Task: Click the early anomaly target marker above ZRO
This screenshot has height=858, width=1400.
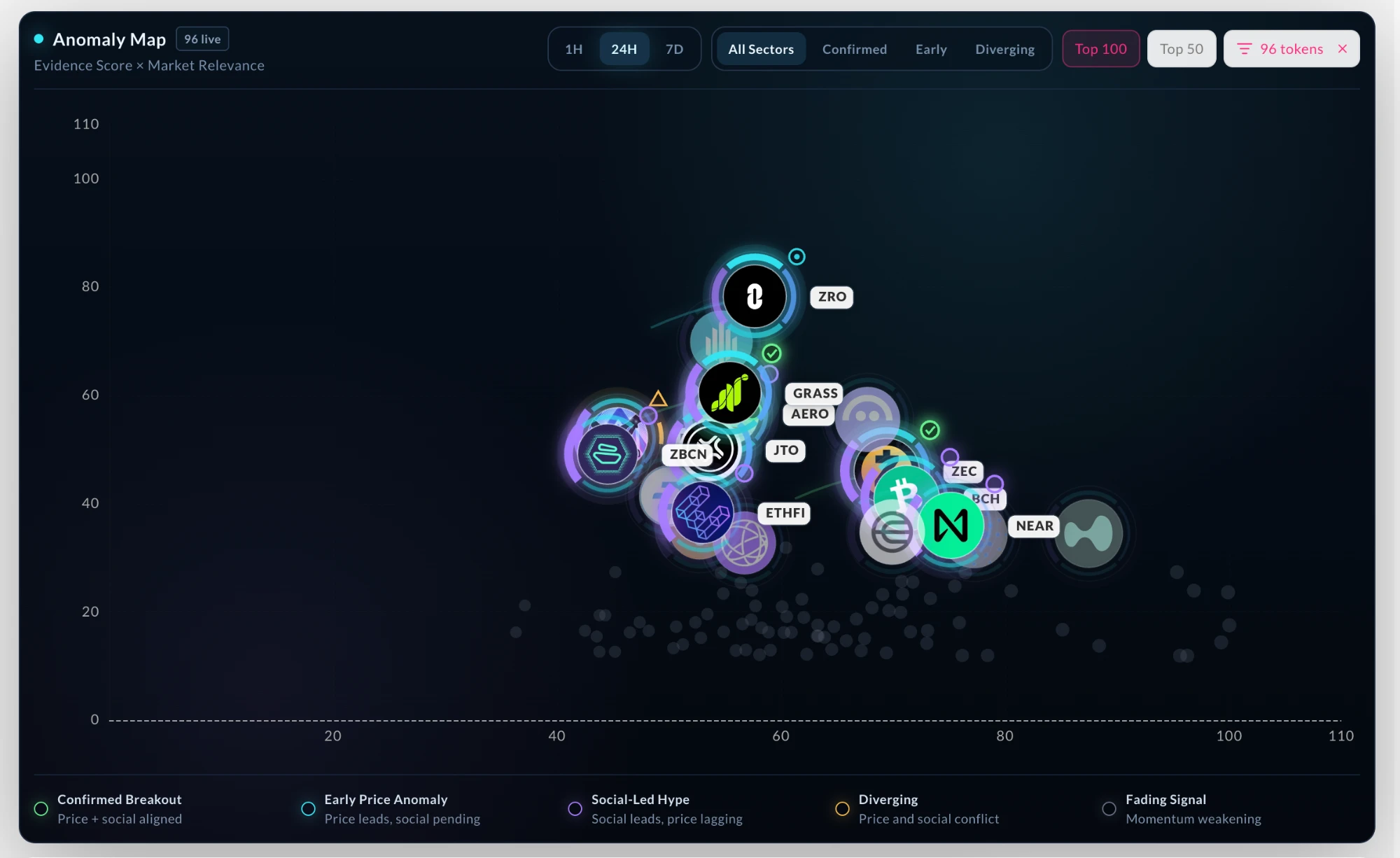Action: pyautogui.click(x=797, y=256)
